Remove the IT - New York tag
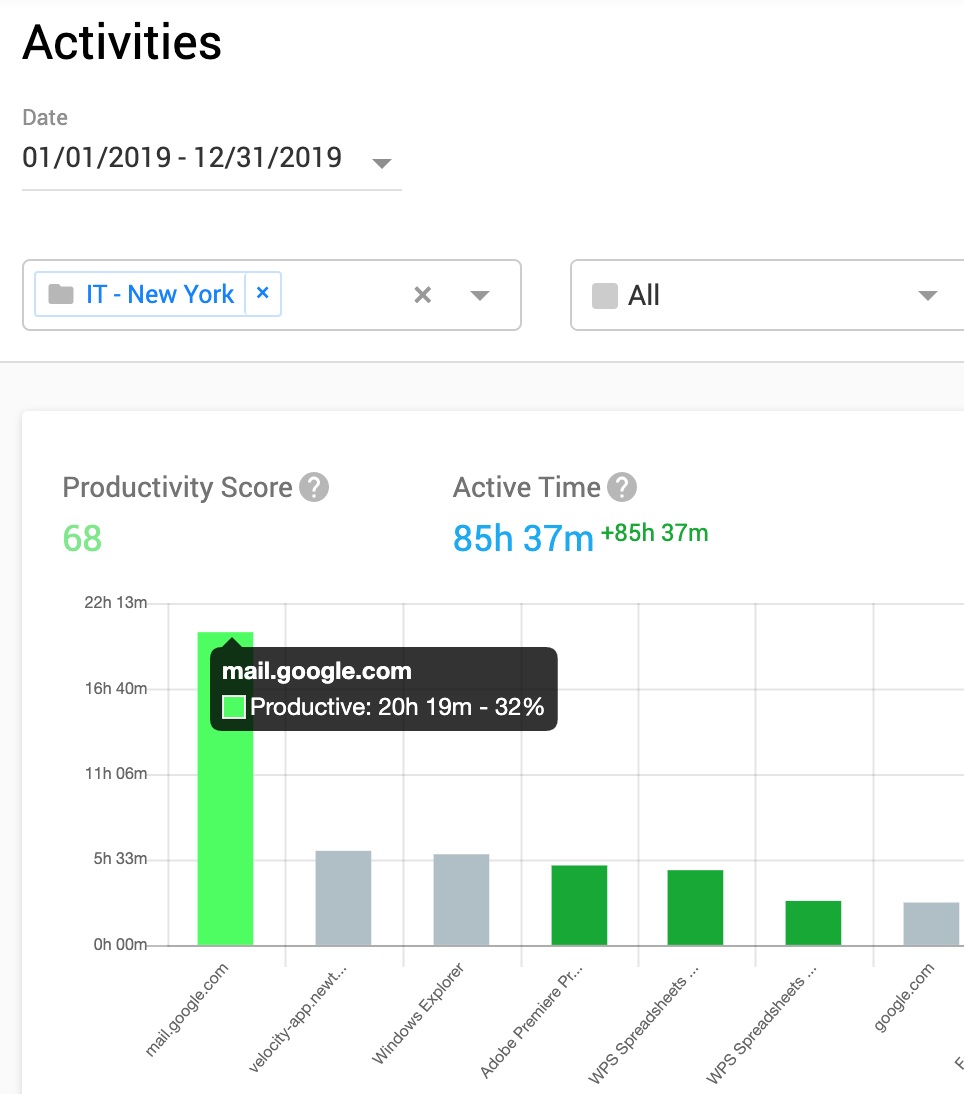Image resolution: width=964 pixels, height=1094 pixels. tap(263, 294)
